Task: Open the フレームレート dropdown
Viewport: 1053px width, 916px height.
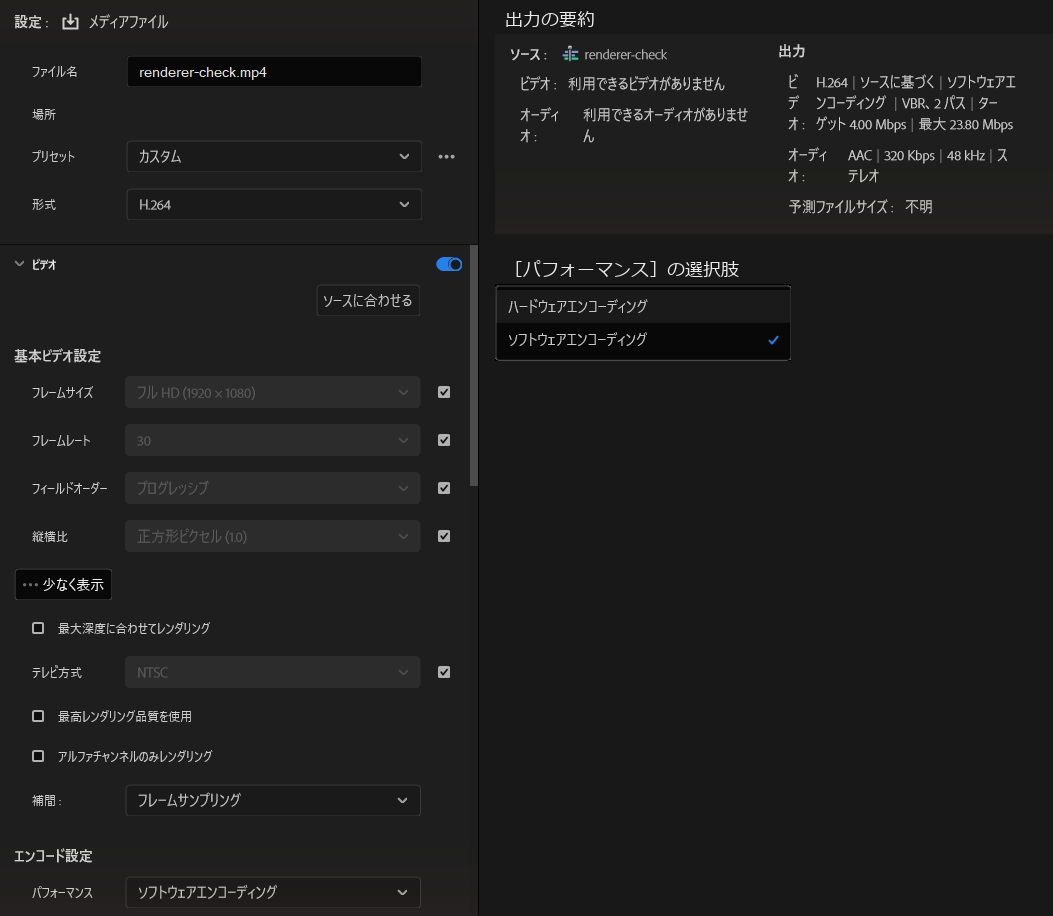Action: (x=273, y=441)
